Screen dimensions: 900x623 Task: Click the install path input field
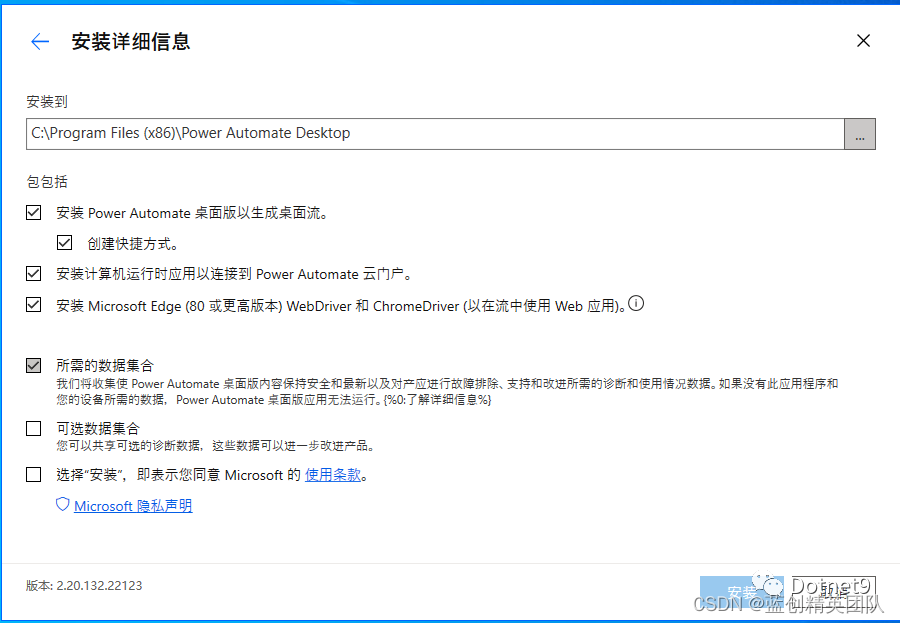(435, 134)
